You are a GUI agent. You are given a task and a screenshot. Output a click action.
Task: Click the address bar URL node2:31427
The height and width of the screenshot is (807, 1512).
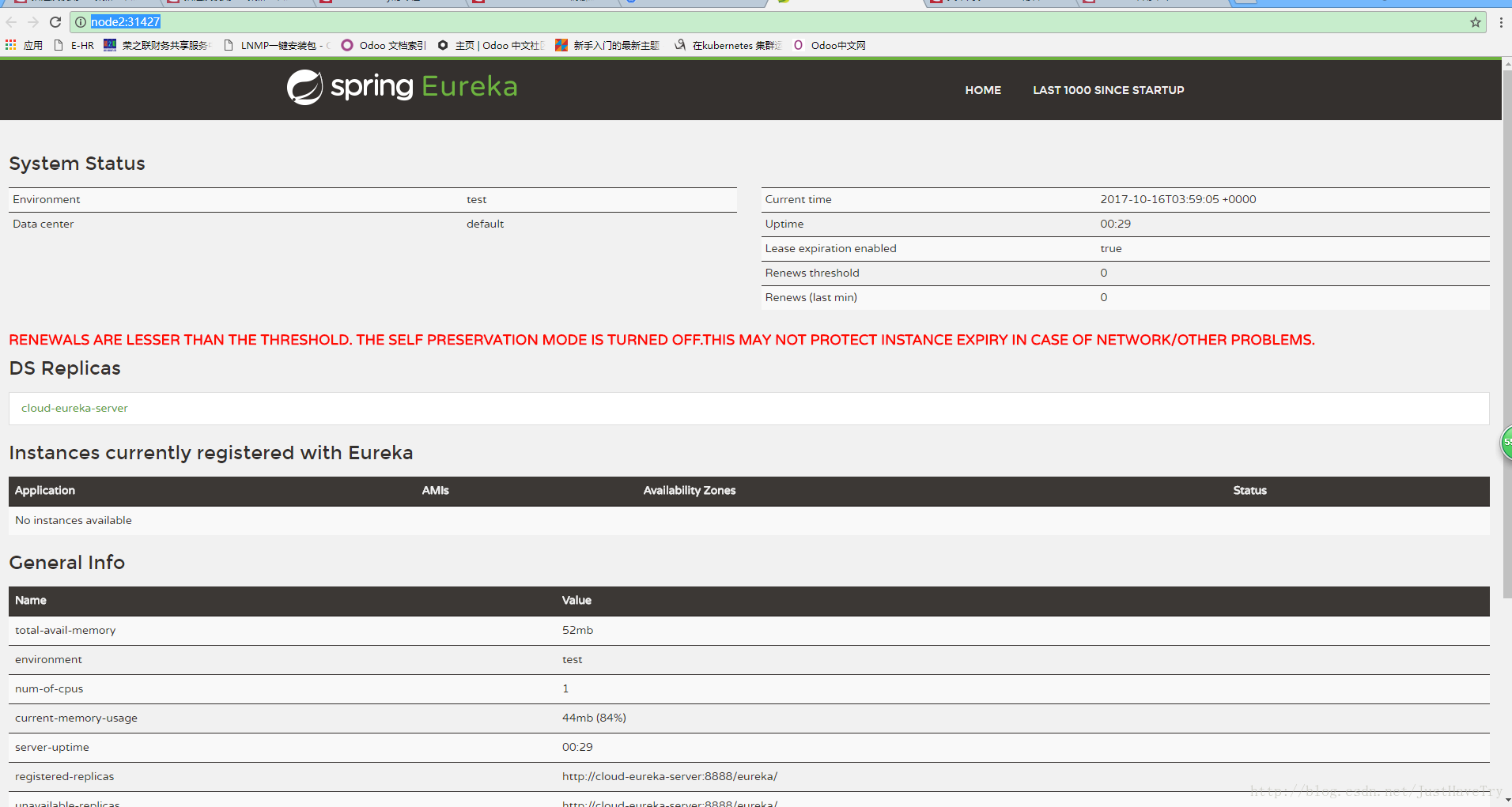(x=126, y=22)
